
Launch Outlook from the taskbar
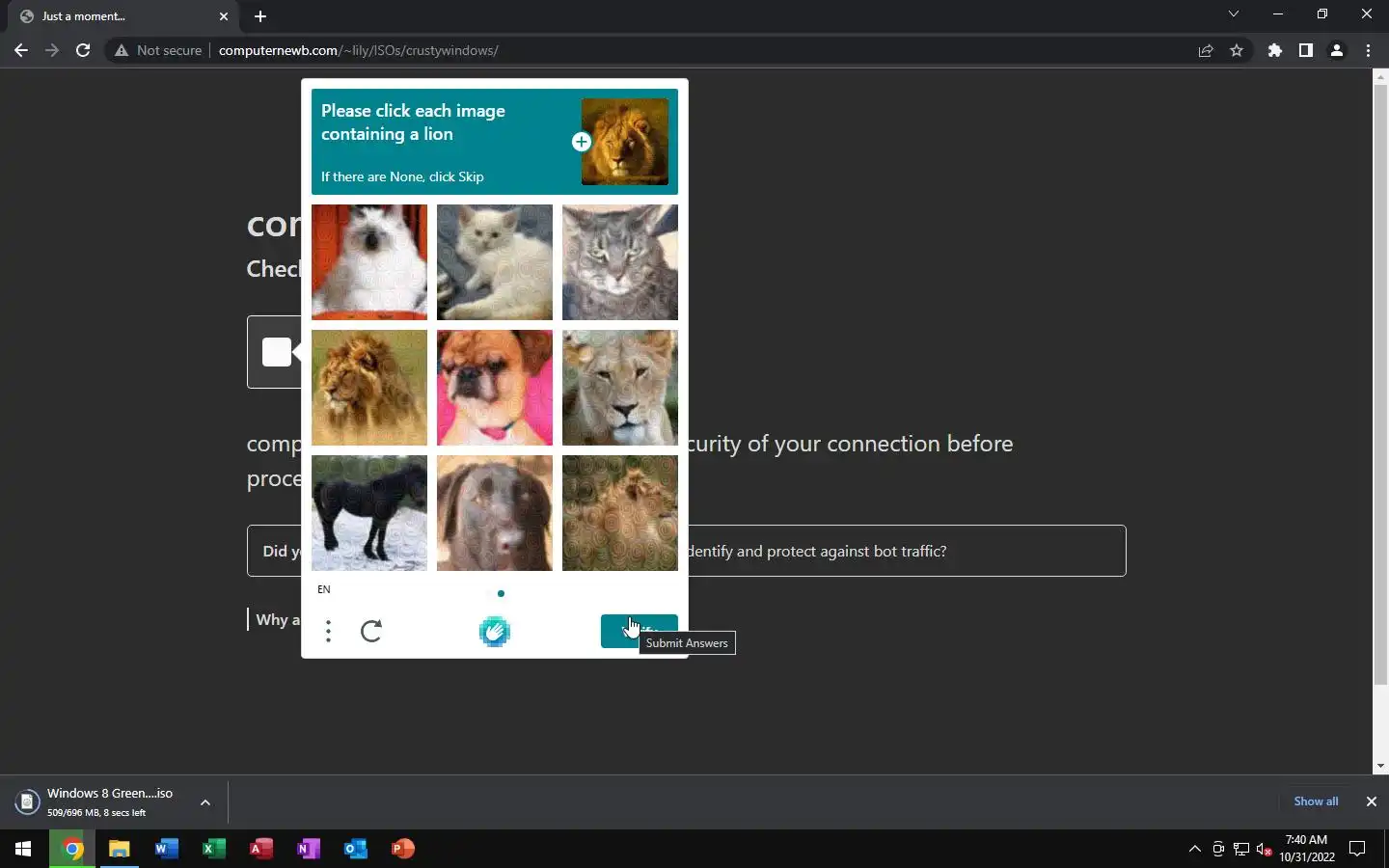[356, 849]
